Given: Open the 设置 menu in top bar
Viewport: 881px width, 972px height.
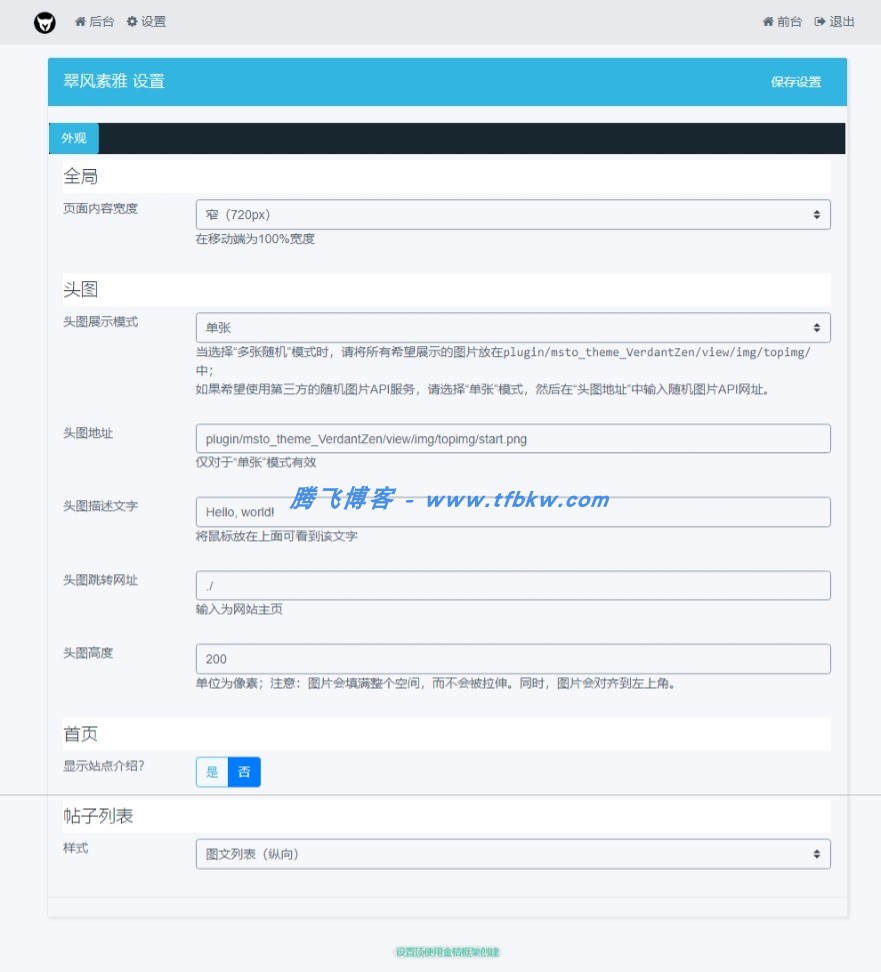Looking at the screenshot, I should tap(153, 21).
